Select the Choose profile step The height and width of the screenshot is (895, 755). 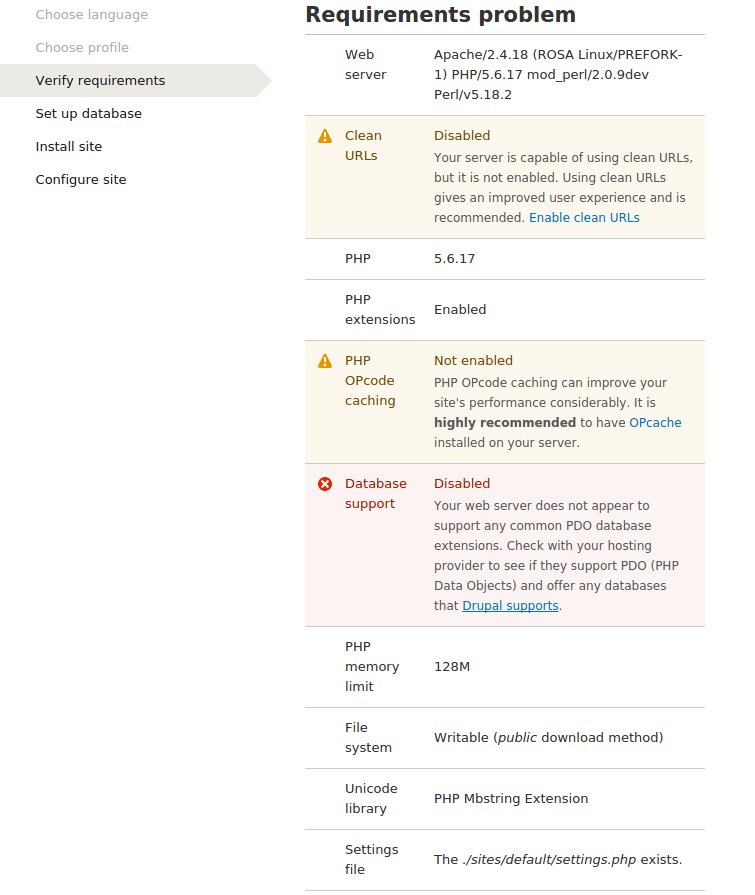point(82,48)
